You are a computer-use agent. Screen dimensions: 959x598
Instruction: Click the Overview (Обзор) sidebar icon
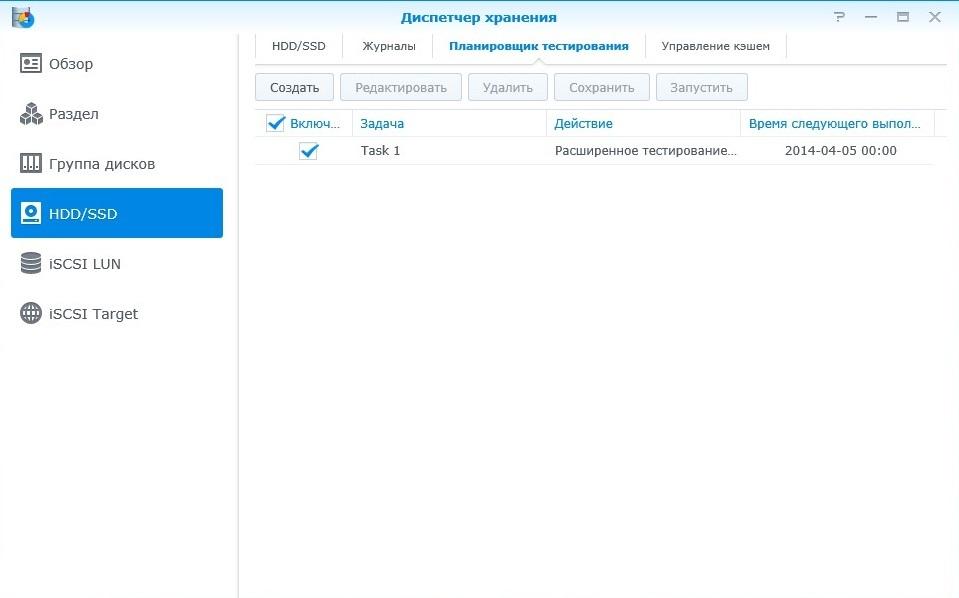(x=31, y=64)
